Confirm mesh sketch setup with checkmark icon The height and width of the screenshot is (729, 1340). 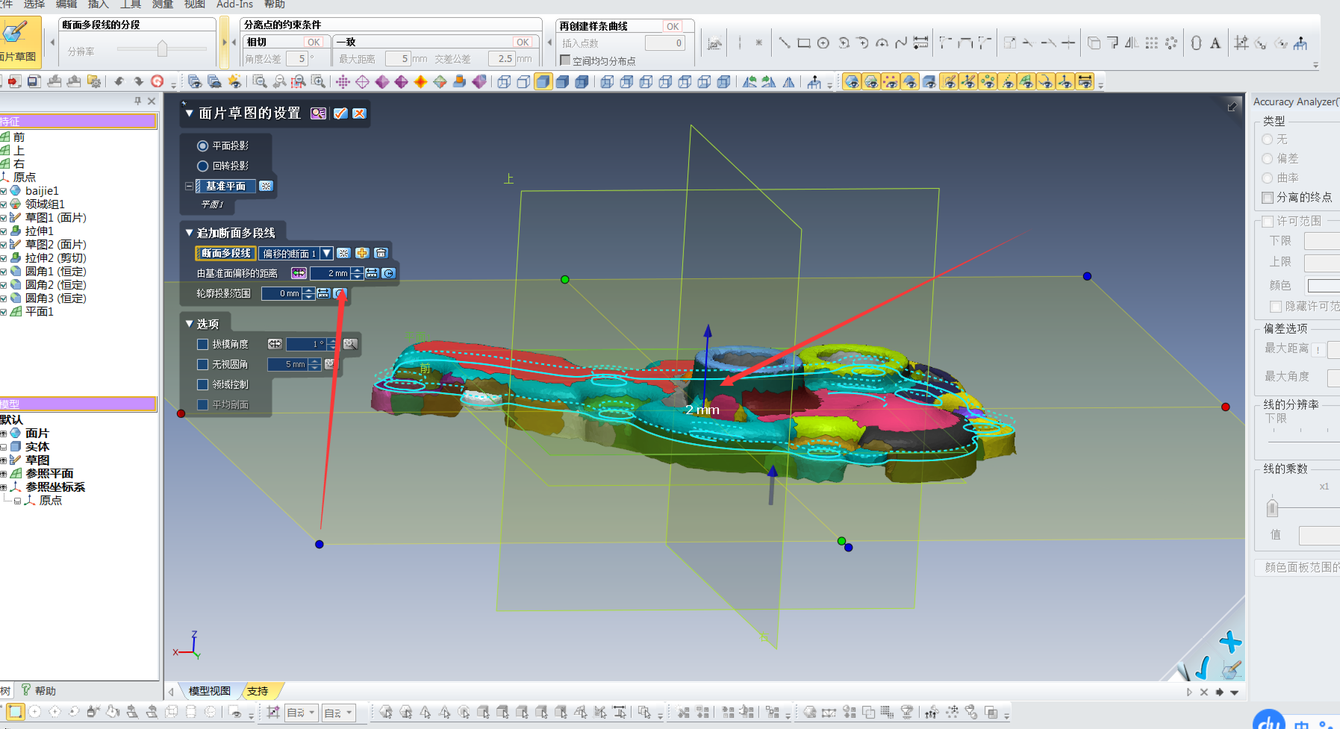click(340, 113)
